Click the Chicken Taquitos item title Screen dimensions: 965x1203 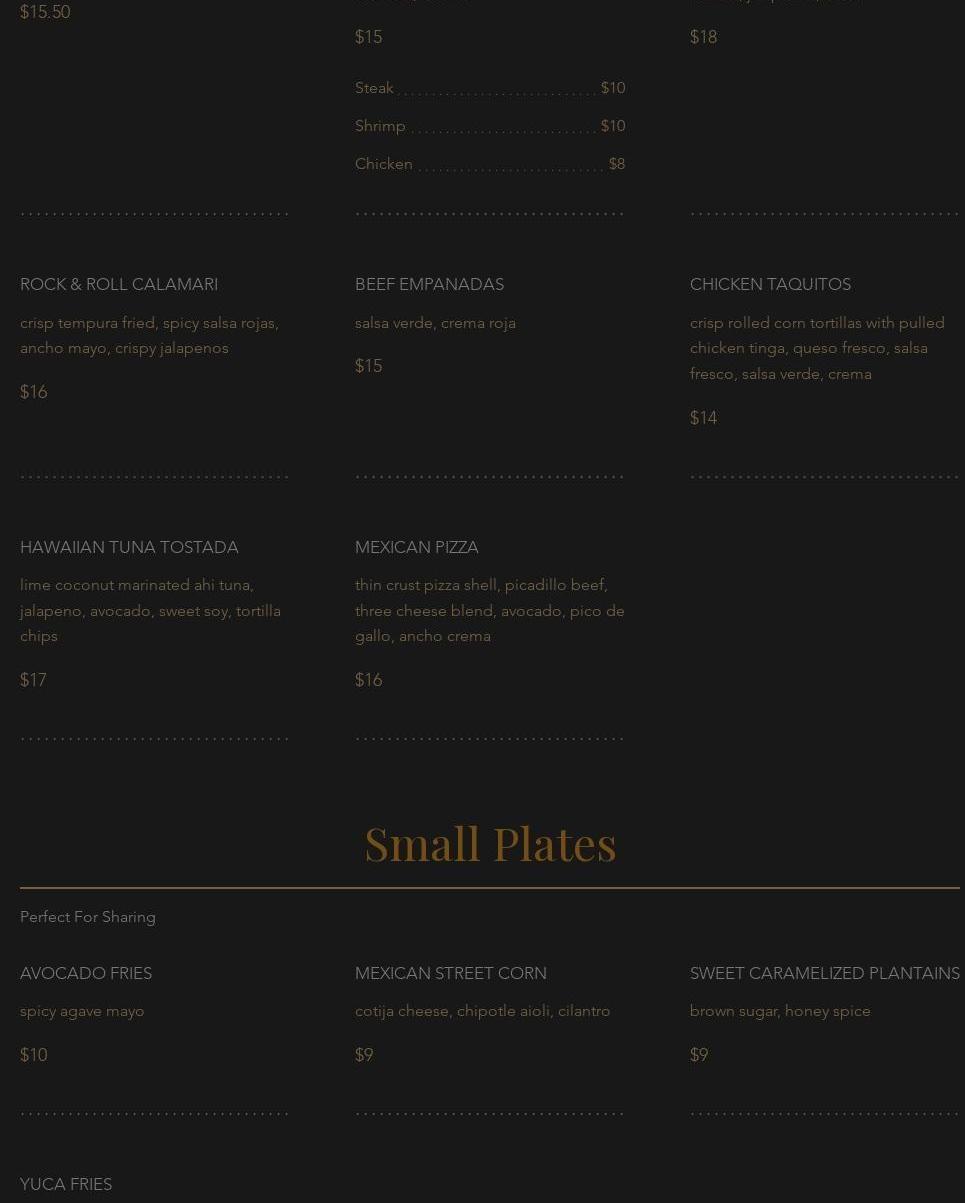(770, 285)
